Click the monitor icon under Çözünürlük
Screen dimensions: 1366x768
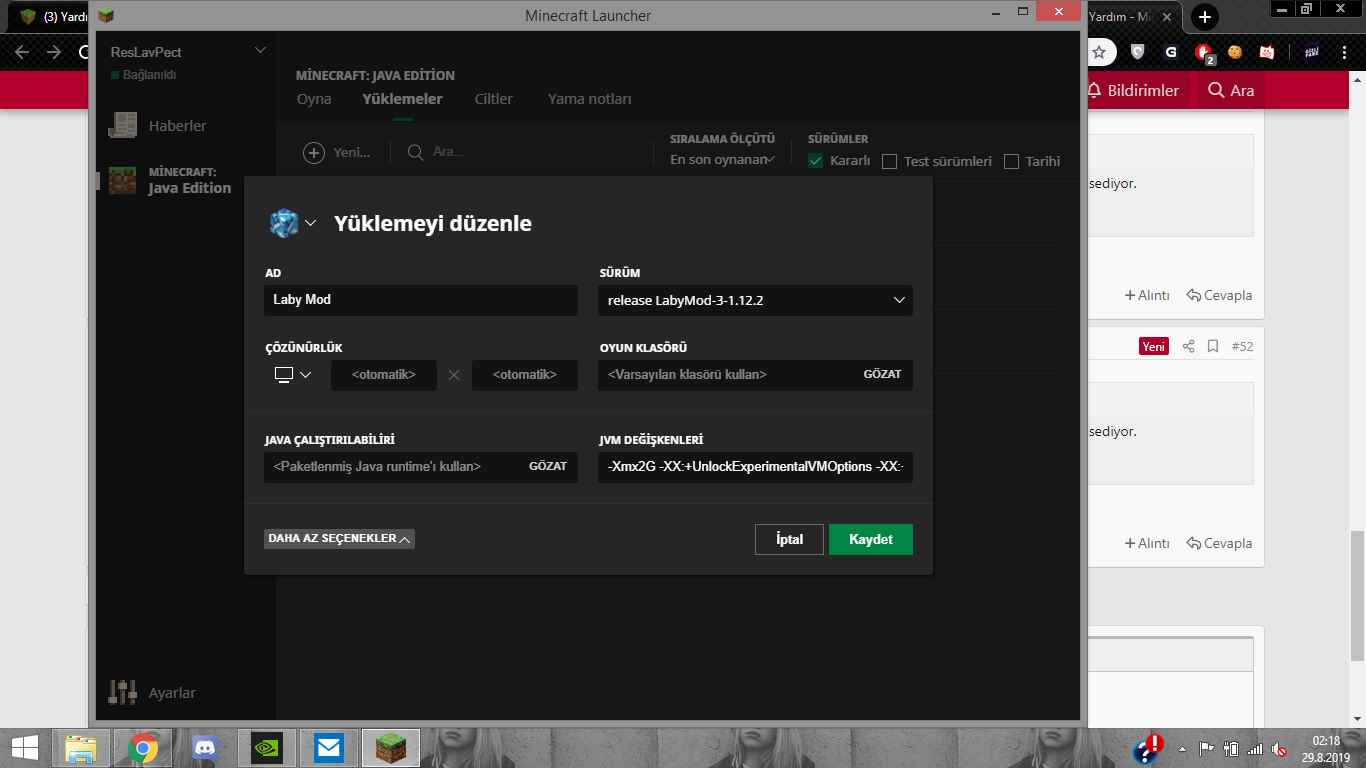pos(284,375)
